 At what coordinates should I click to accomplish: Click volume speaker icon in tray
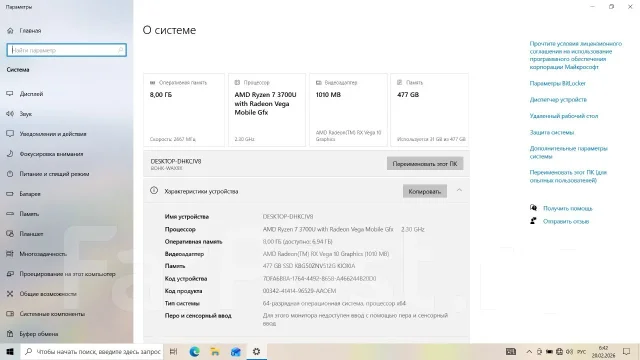coord(570,351)
